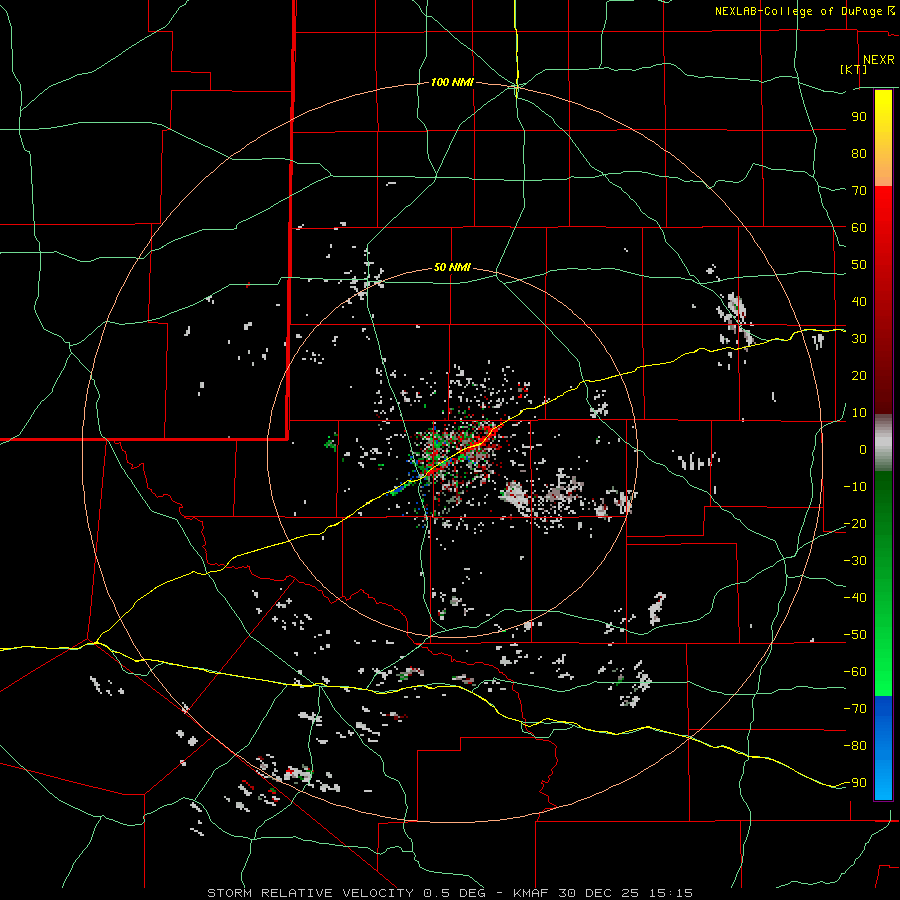Click the yellow top segment of color bar
The width and height of the screenshot is (900, 900).
pyautogui.click(x=883, y=138)
